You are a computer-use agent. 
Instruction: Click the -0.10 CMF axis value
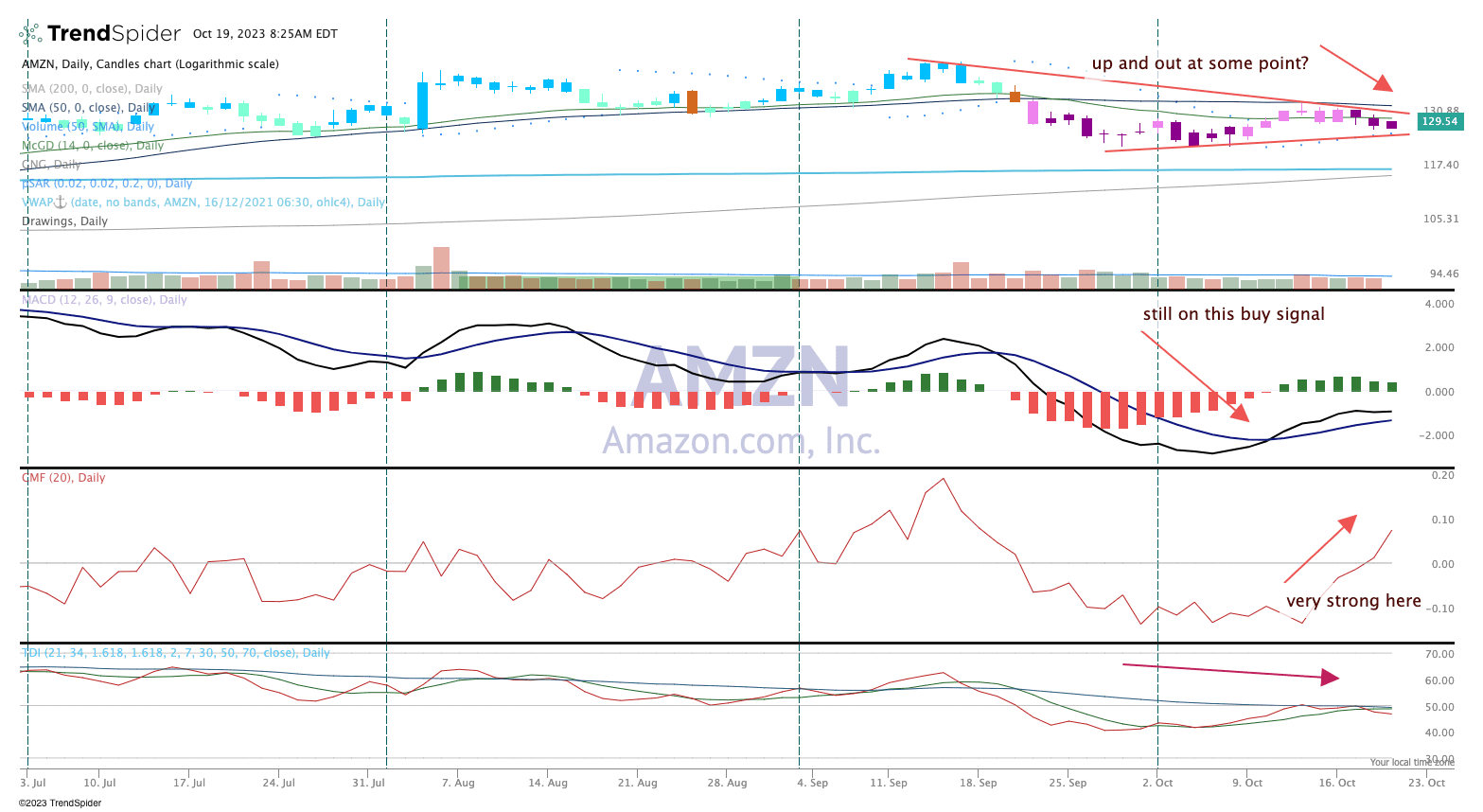click(1440, 609)
